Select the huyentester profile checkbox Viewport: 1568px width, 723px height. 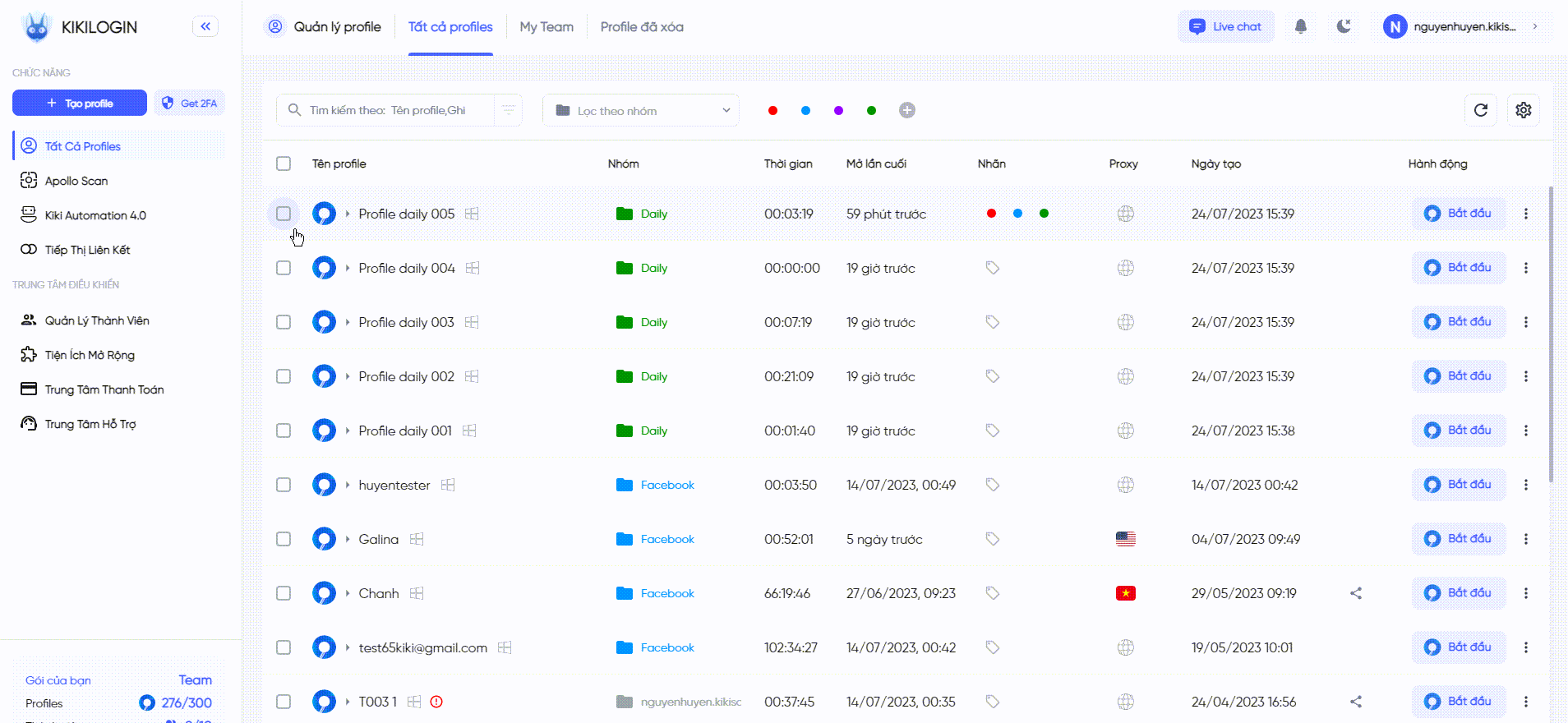(284, 485)
